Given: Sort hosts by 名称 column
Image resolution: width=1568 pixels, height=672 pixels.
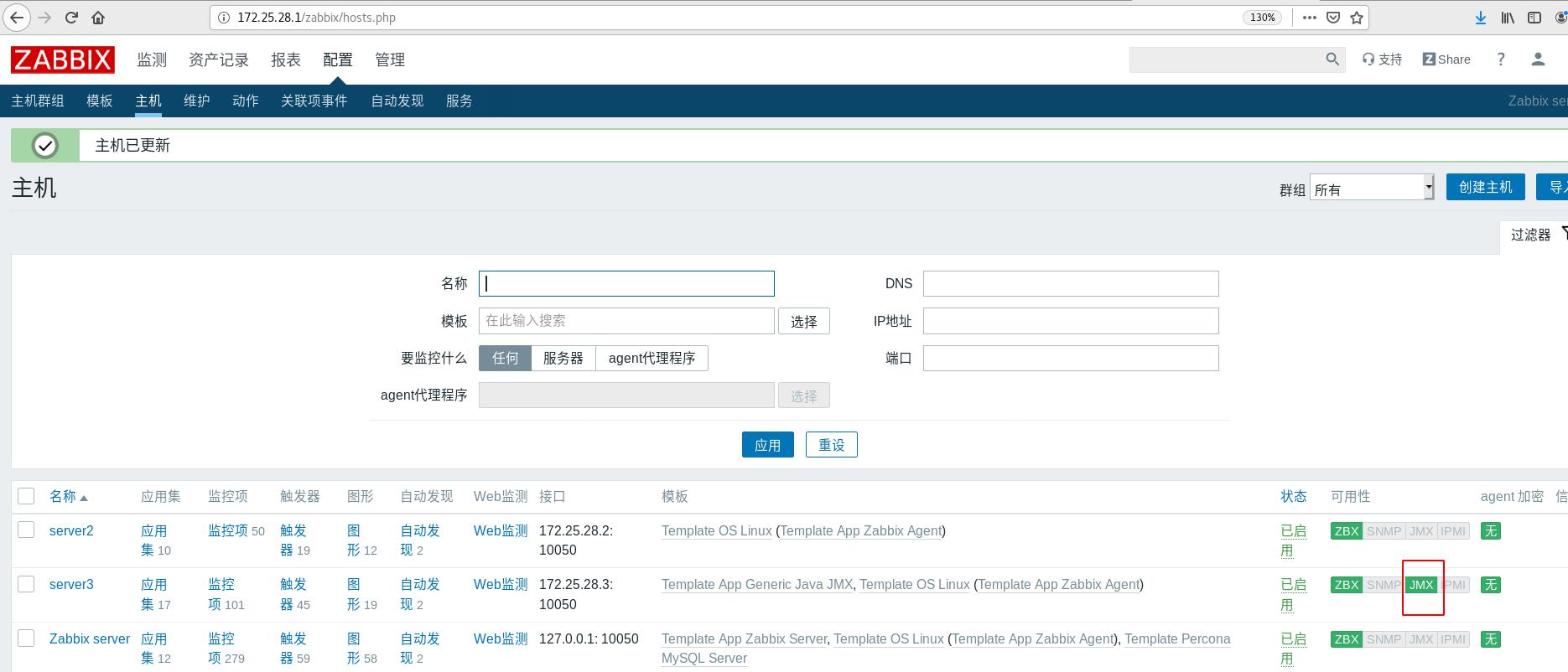Looking at the screenshot, I should click(68, 497).
